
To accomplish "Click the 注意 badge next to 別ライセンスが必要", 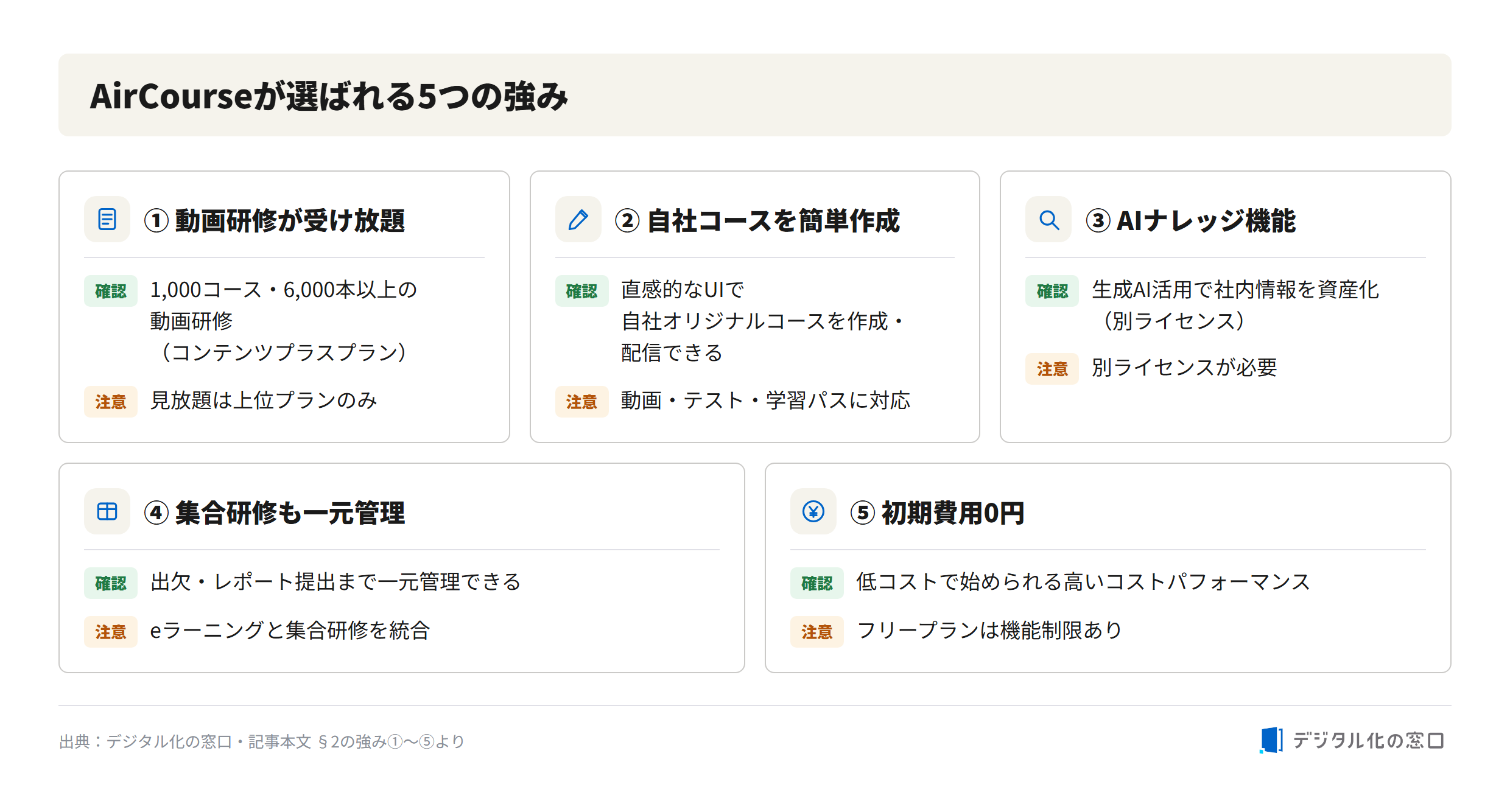I will pyautogui.click(x=1052, y=369).
